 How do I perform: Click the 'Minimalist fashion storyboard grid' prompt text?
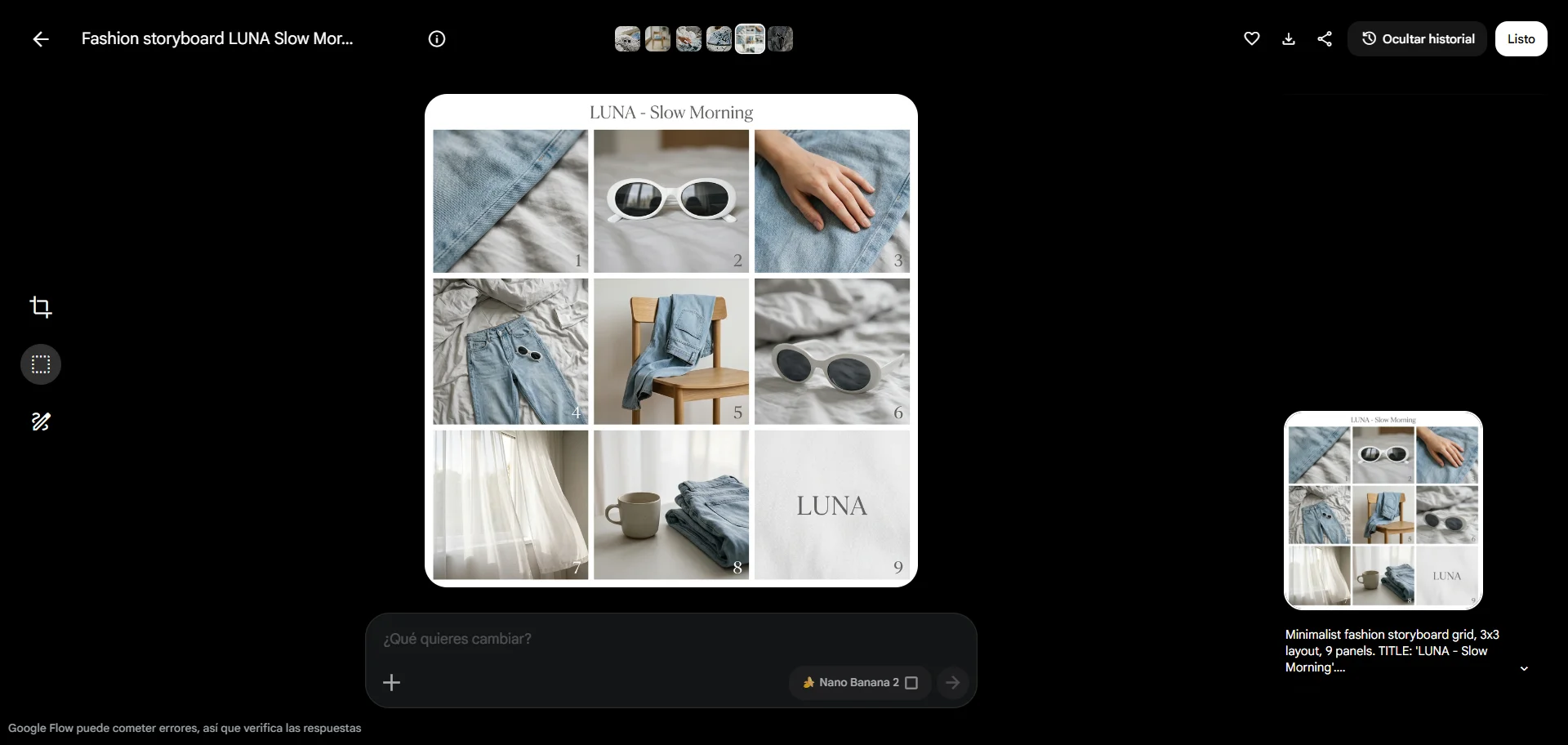(x=1392, y=651)
